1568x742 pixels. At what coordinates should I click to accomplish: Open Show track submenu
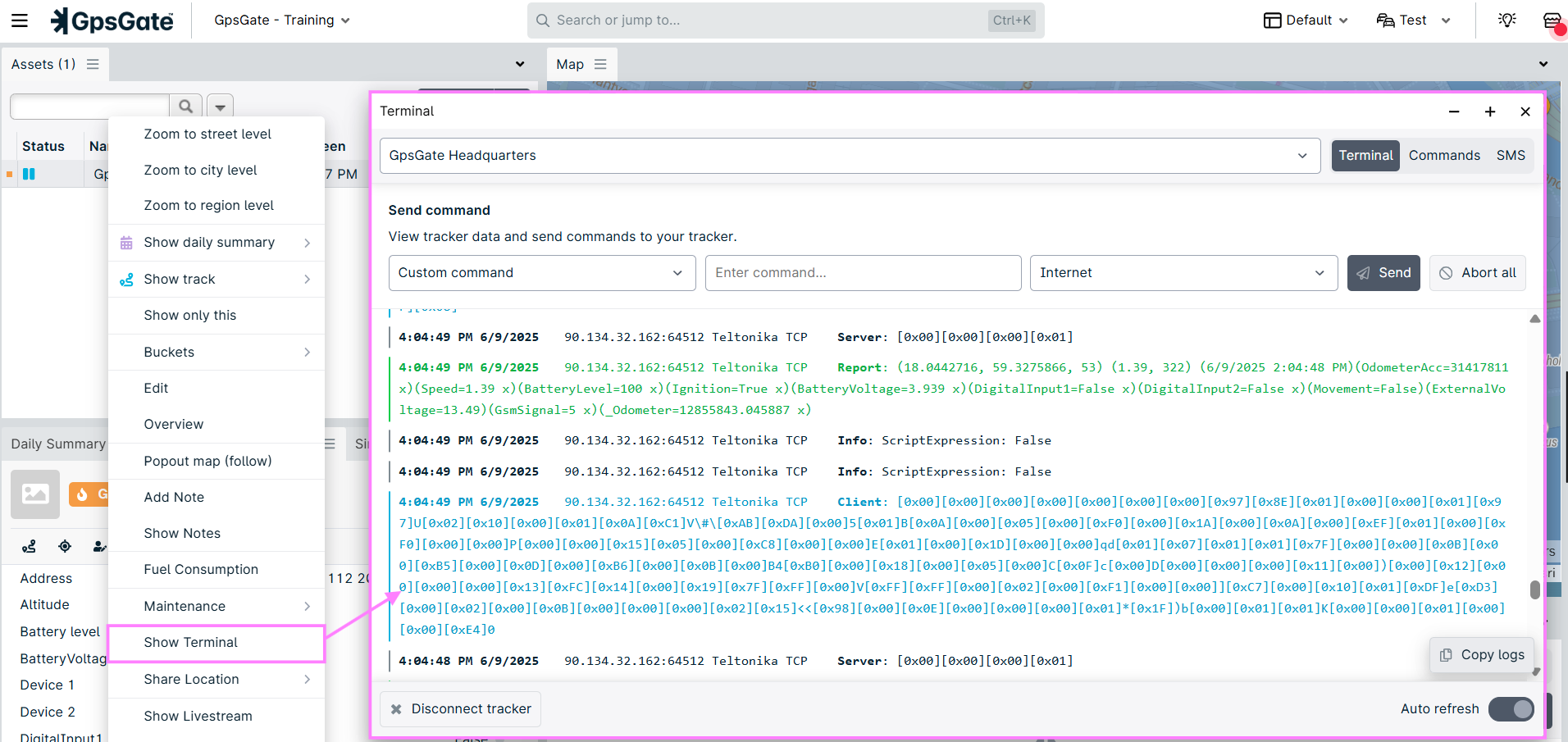[x=217, y=279]
